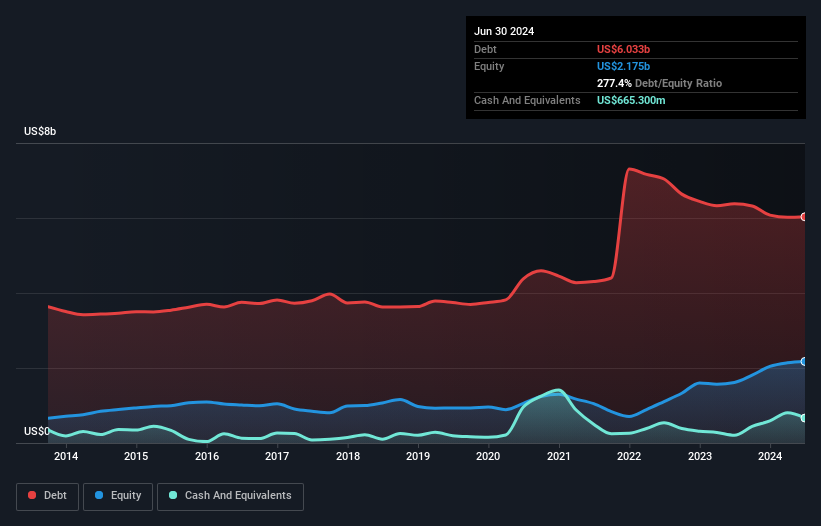
Task: Click the 2019 x-axis label
Action: coord(418,456)
